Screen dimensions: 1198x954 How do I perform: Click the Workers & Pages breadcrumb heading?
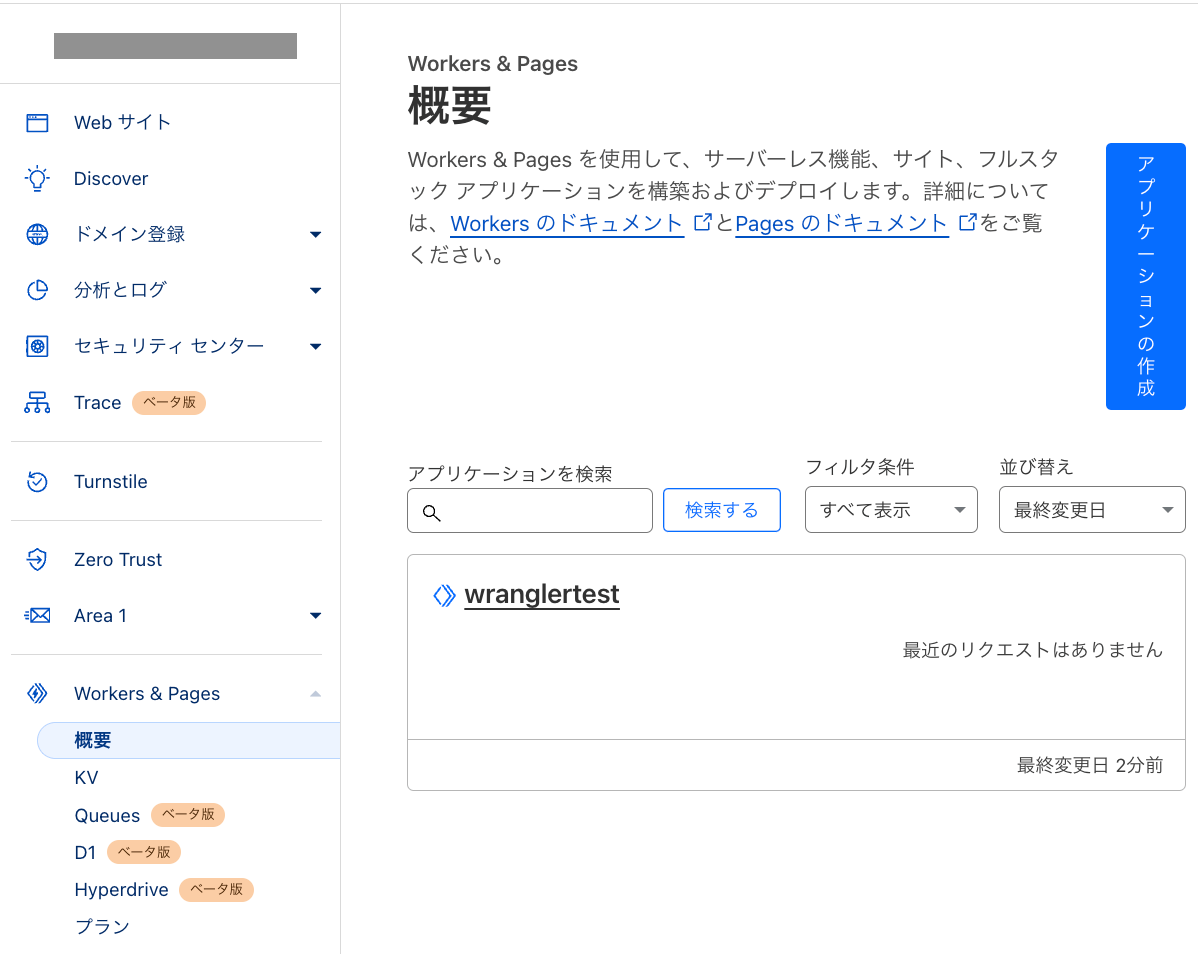click(x=493, y=63)
